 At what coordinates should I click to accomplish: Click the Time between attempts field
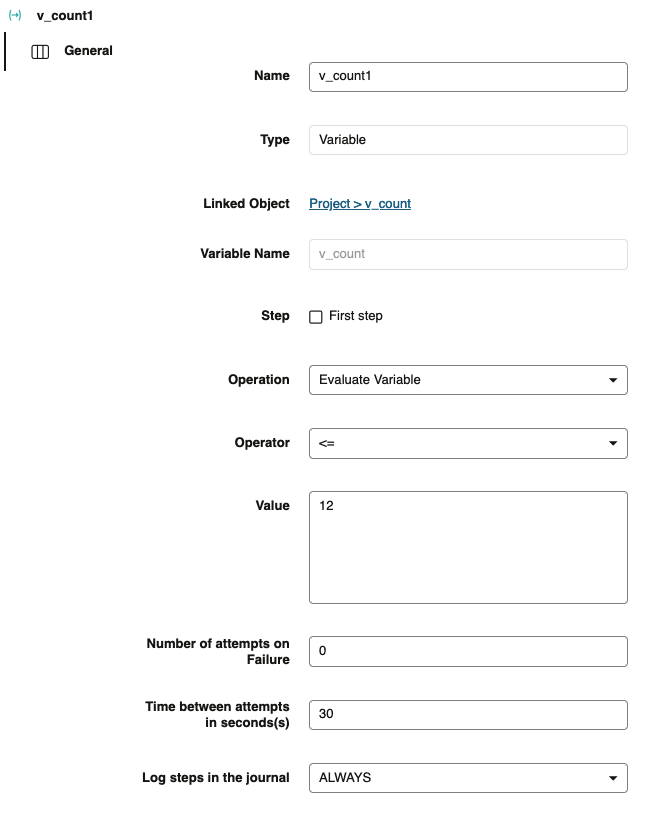[468, 714]
